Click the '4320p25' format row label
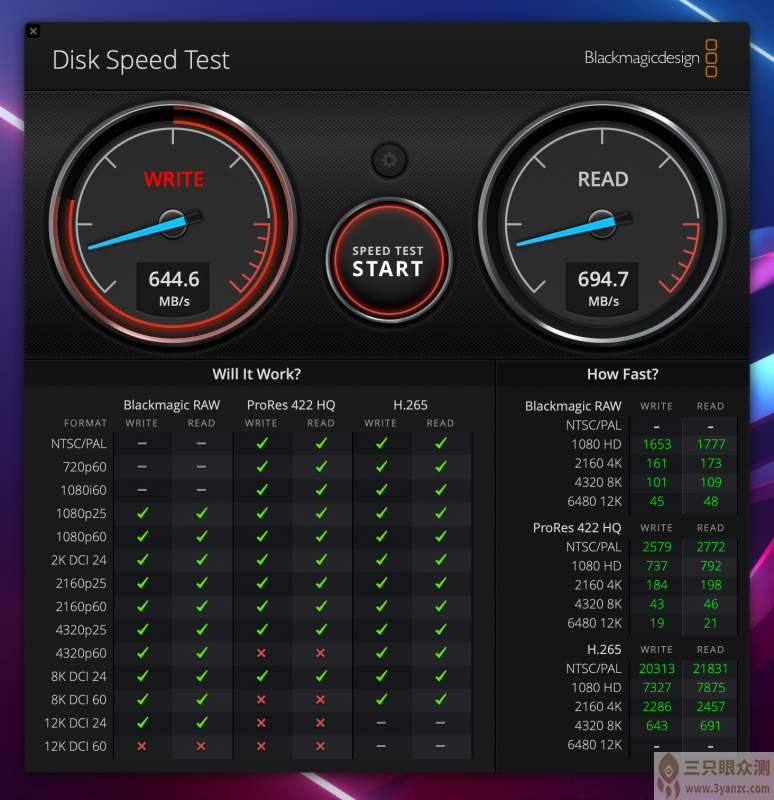Image resolution: width=774 pixels, height=800 pixels. 81,630
